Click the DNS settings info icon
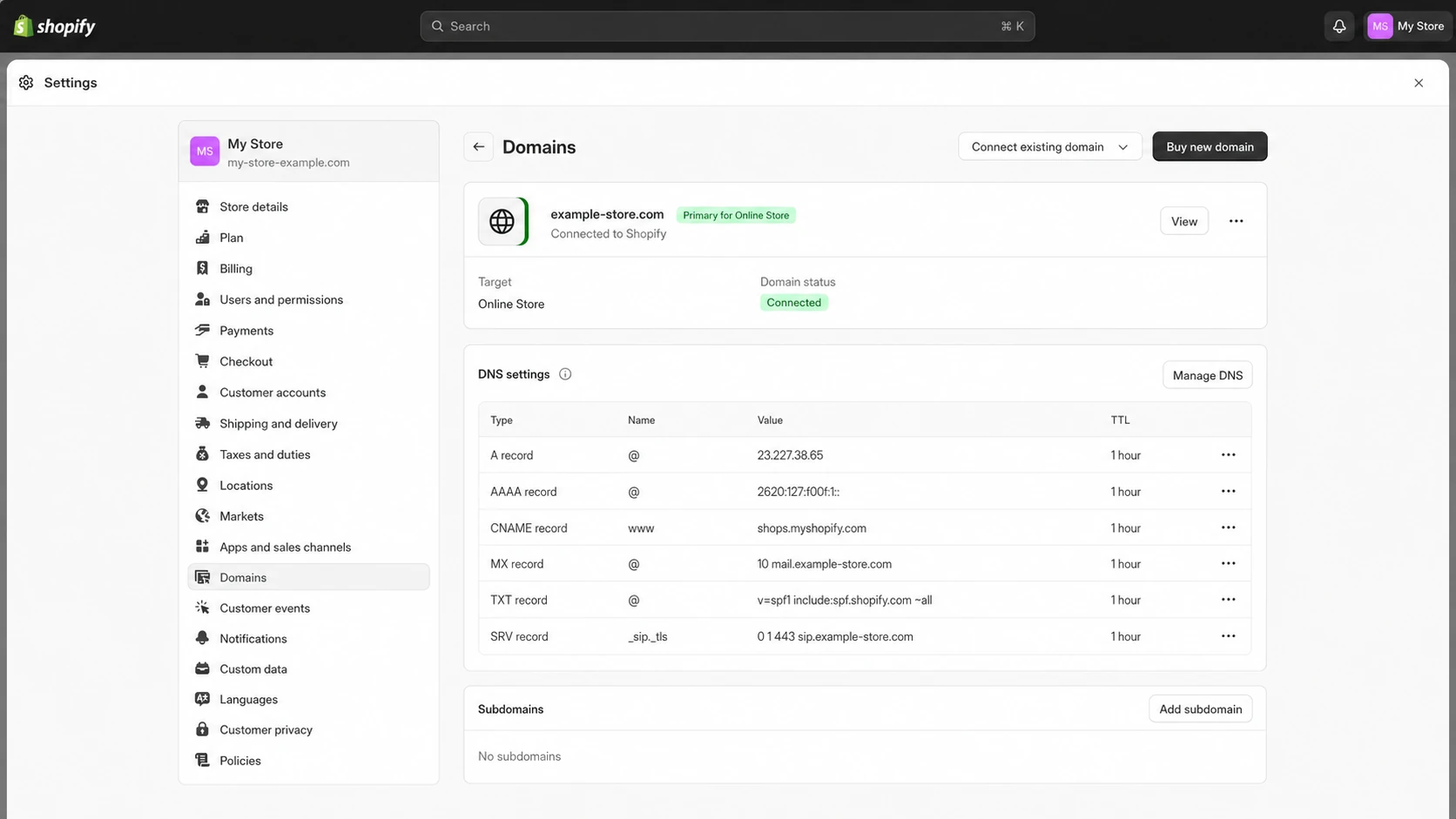This screenshot has width=1456, height=819. 565,374
